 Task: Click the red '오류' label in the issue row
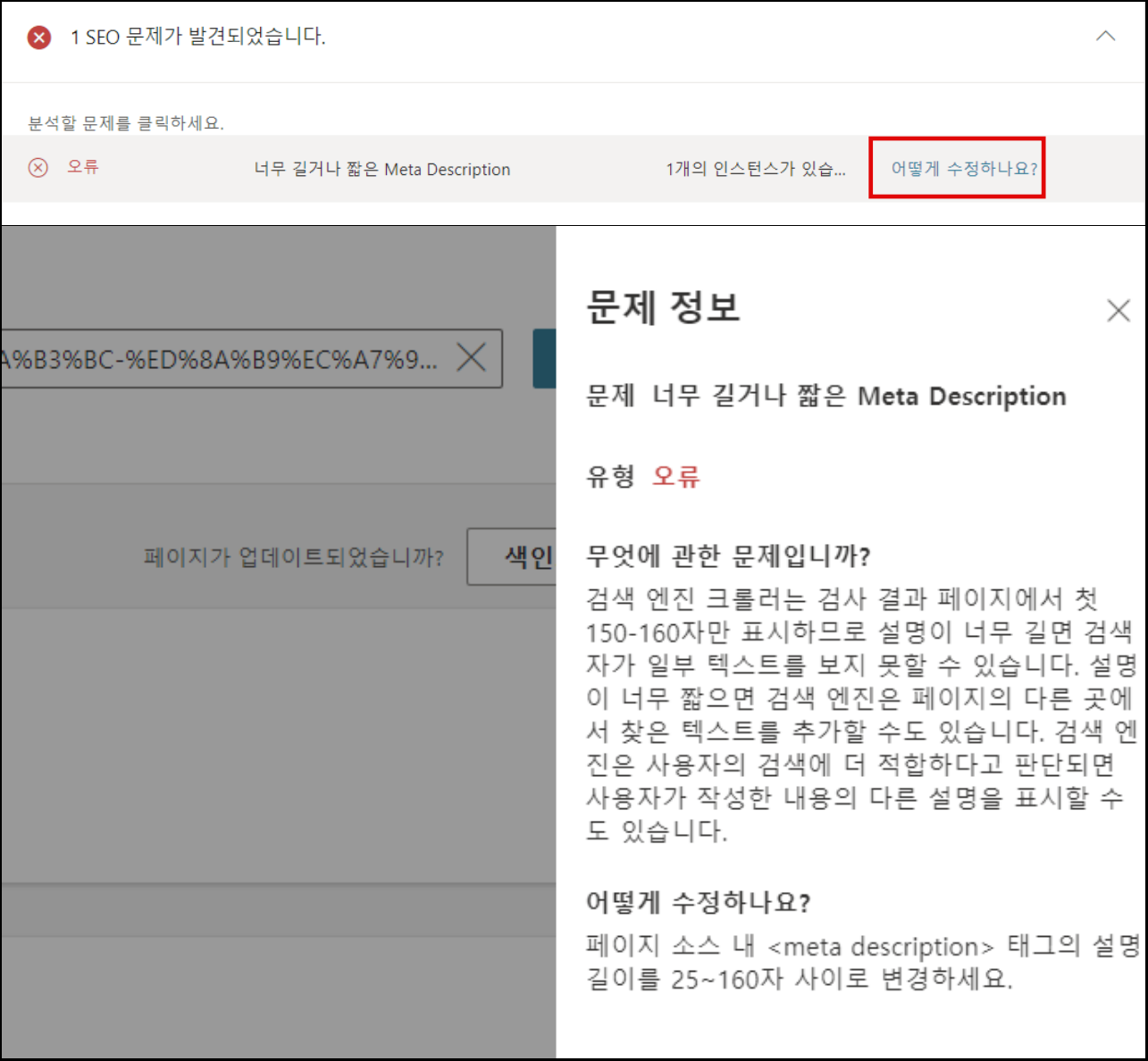click(83, 167)
